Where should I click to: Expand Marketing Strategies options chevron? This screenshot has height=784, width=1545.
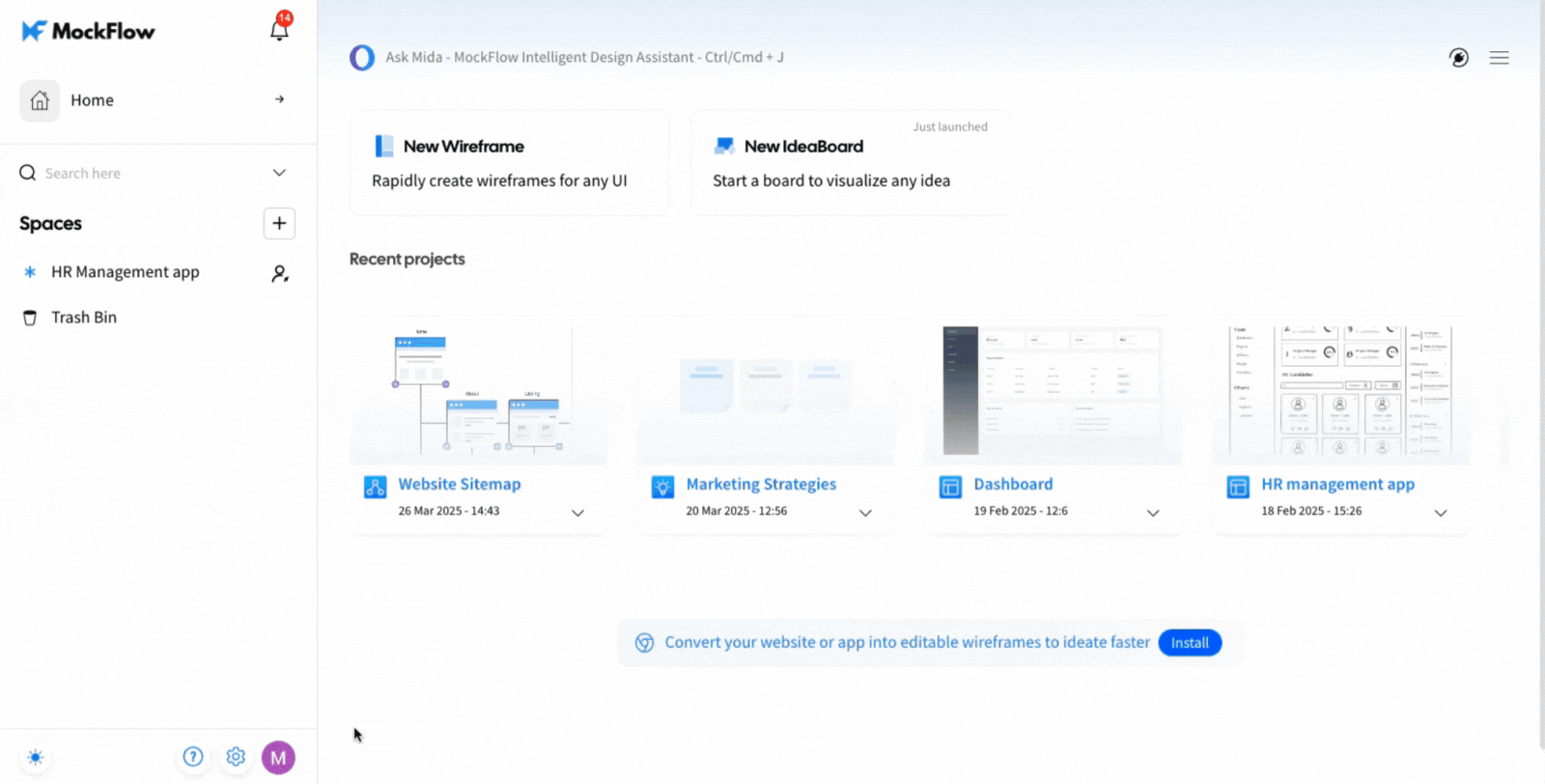click(865, 513)
